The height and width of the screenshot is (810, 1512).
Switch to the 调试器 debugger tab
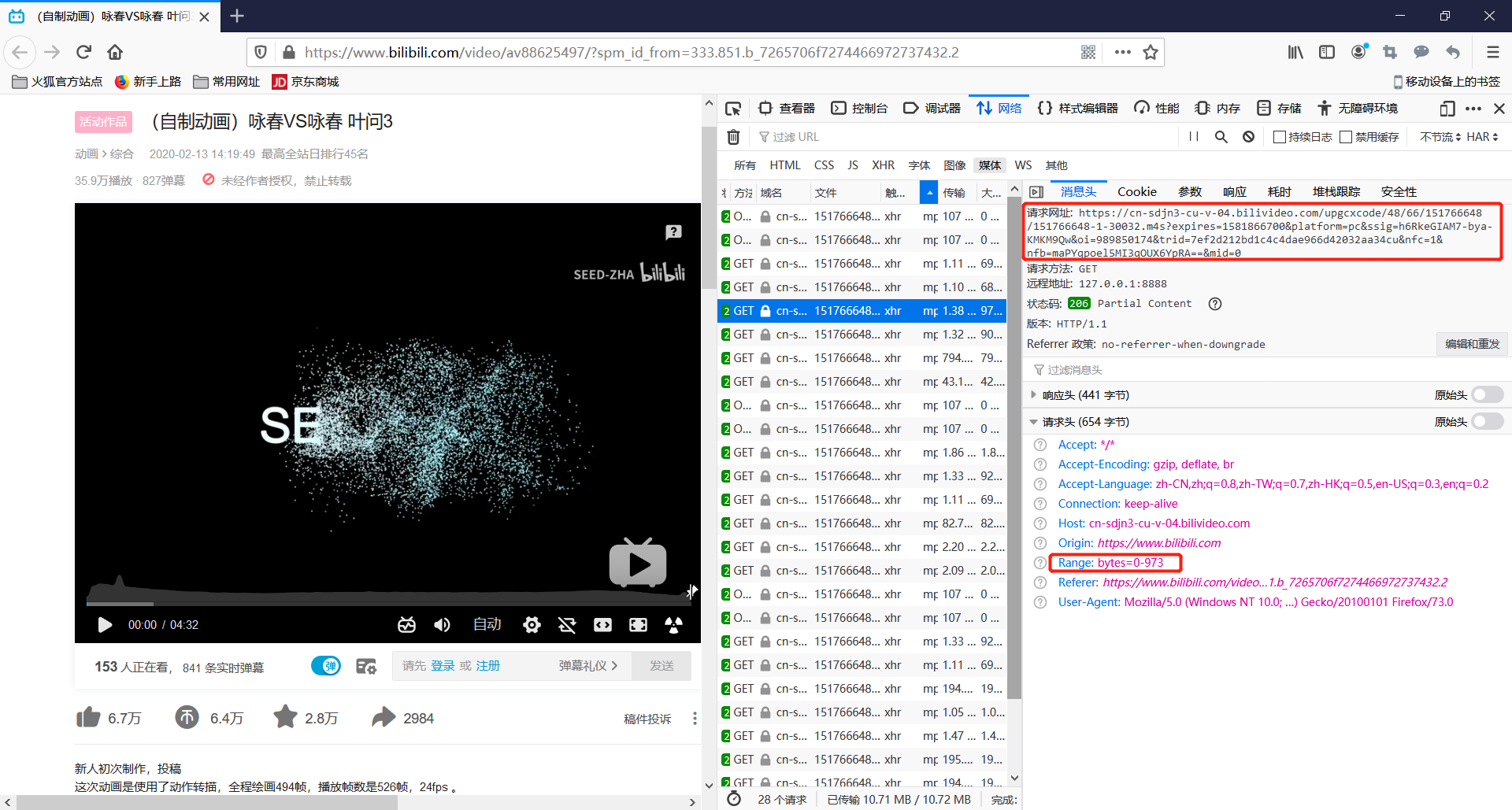932,109
